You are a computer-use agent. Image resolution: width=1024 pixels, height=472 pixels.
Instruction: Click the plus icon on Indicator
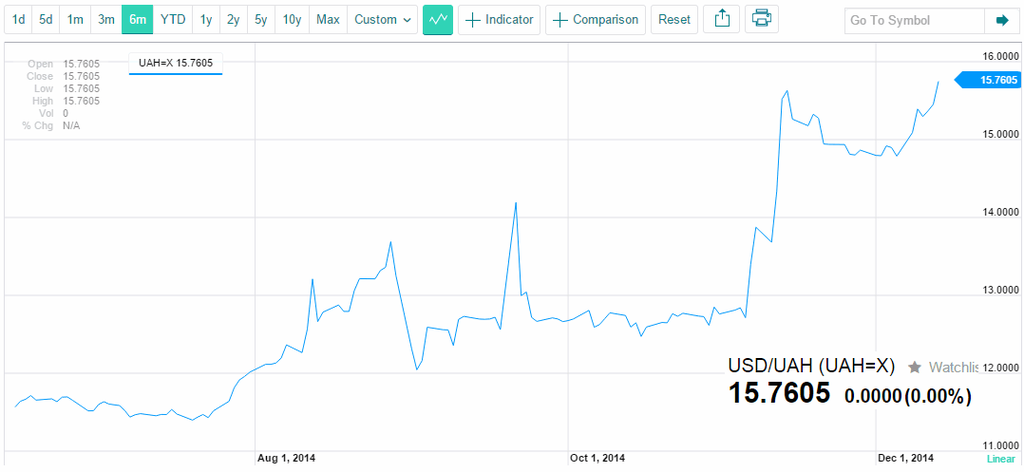(x=472, y=20)
